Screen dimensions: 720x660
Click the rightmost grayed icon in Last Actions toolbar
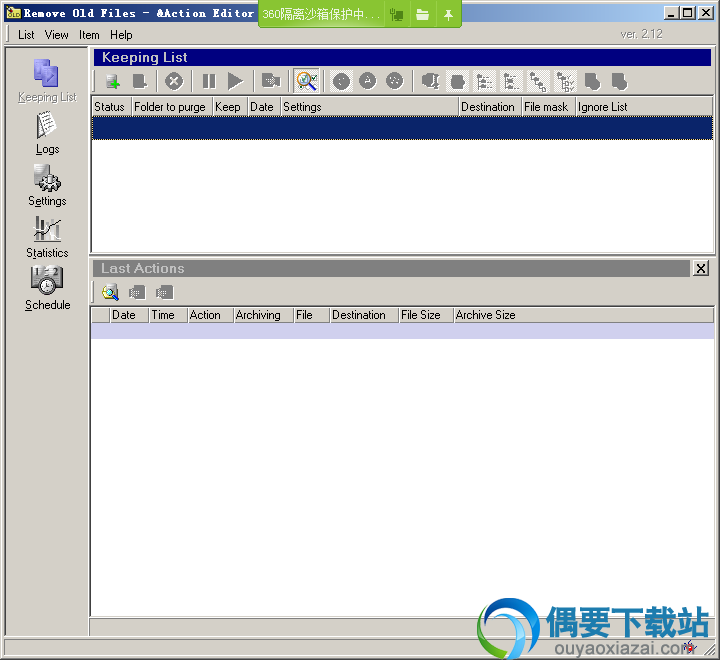click(x=164, y=293)
